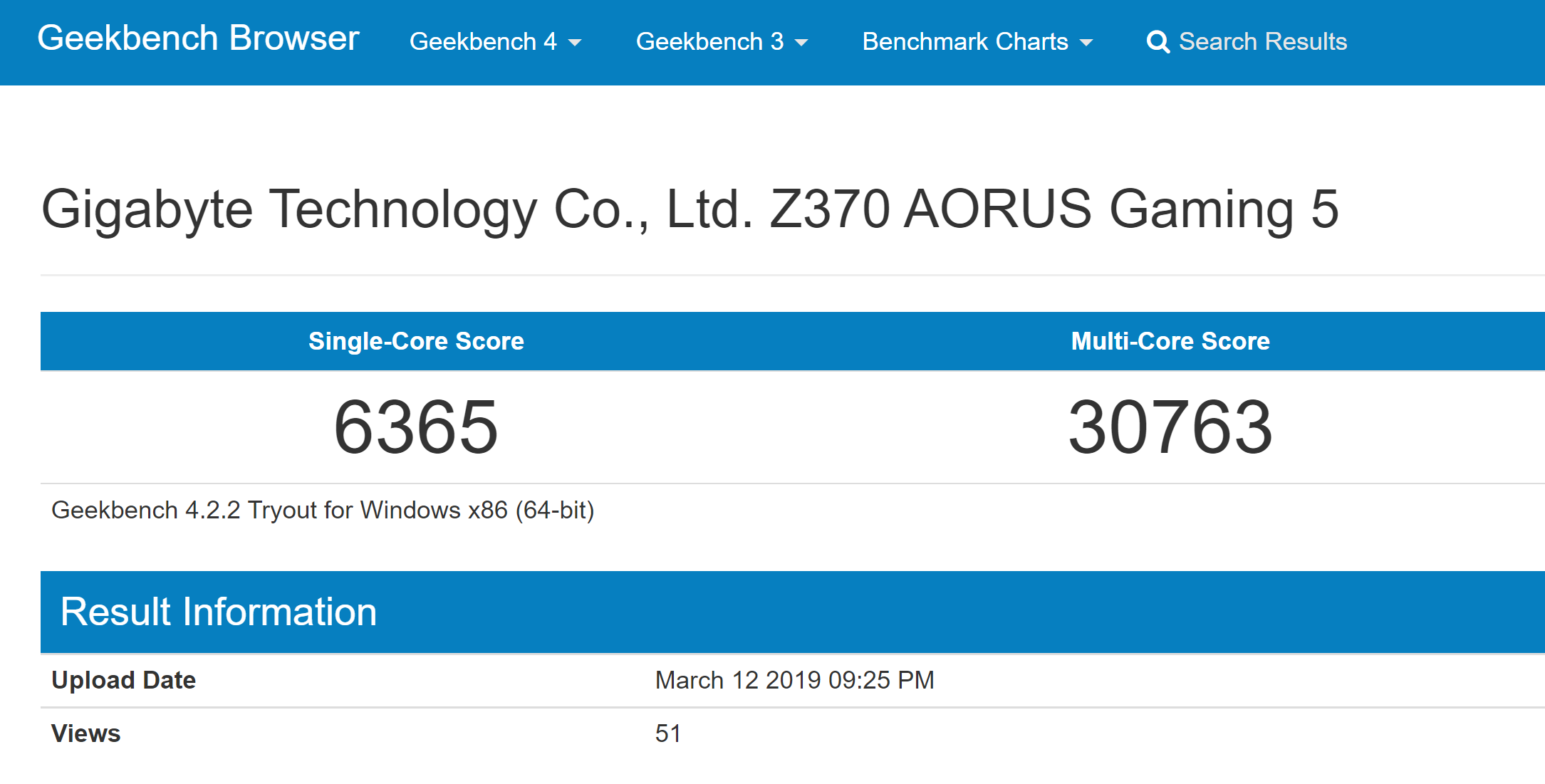1545x784 pixels.
Task: Click the Single-Core Score header
Action: tap(416, 341)
